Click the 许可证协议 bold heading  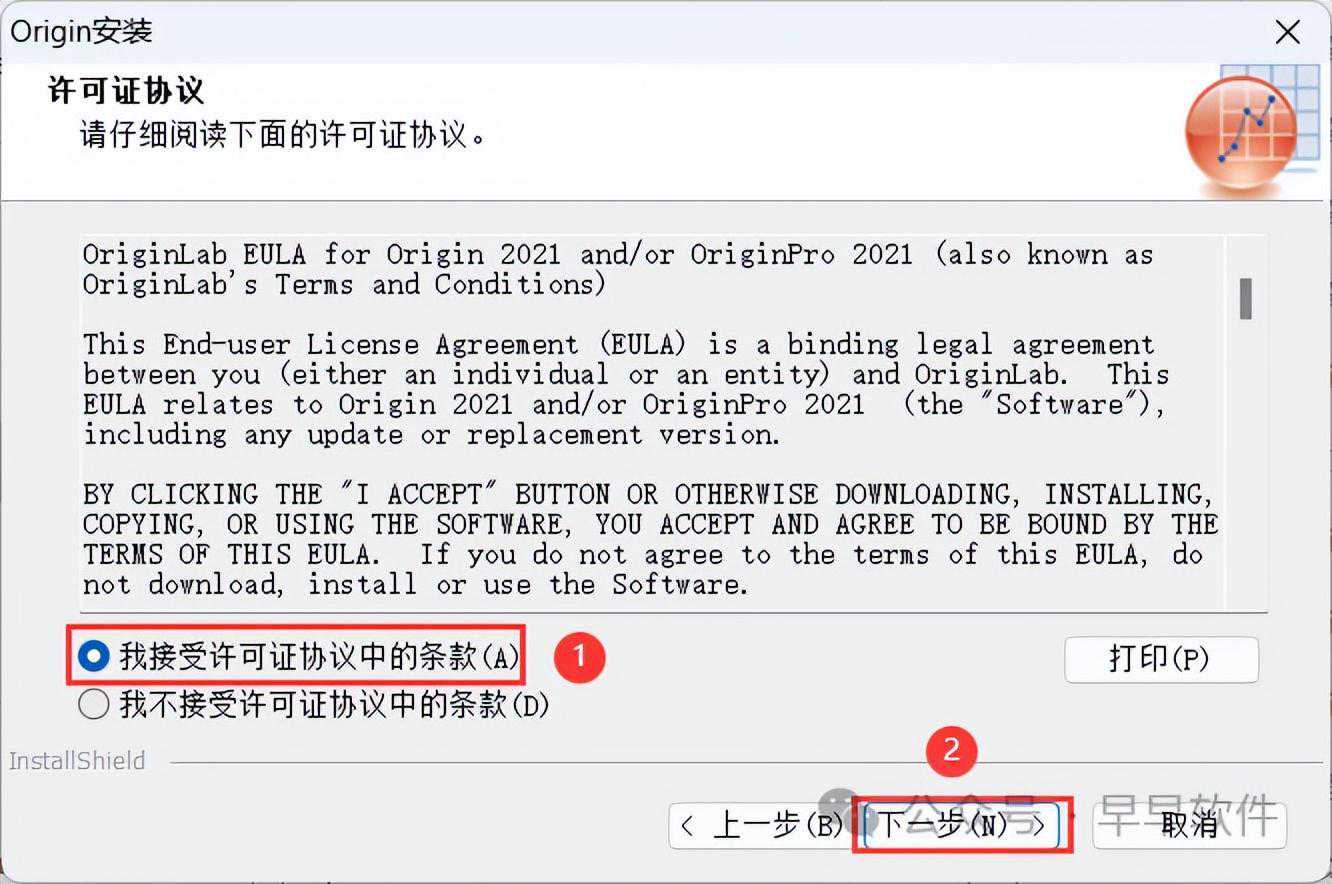point(126,91)
